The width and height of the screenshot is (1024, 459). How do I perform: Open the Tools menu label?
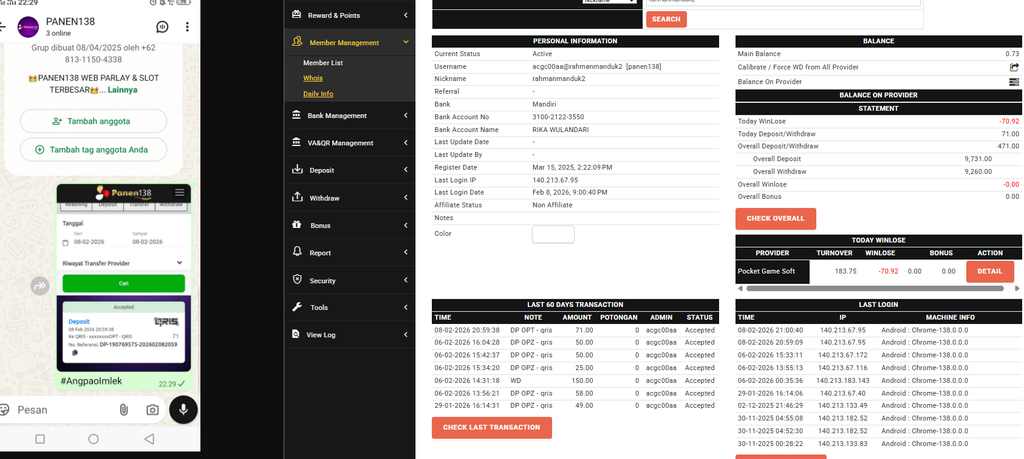319,308
